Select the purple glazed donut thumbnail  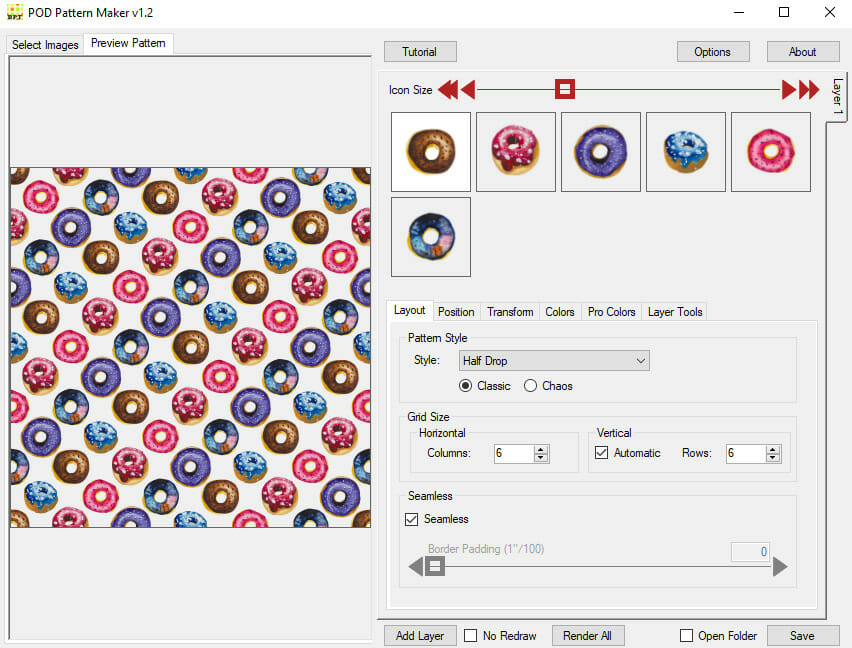pos(600,152)
